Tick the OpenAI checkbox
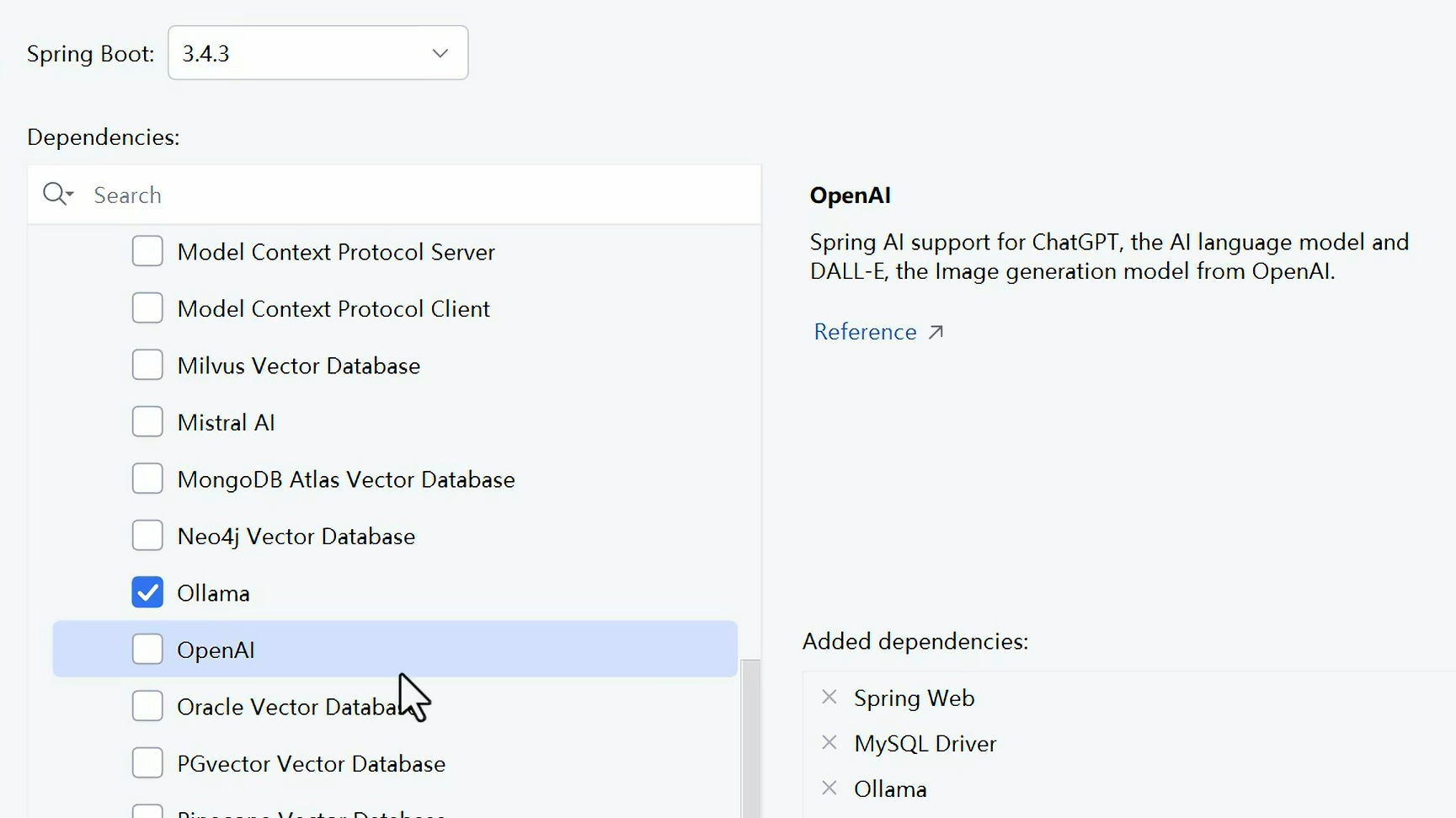1456x818 pixels. (147, 650)
